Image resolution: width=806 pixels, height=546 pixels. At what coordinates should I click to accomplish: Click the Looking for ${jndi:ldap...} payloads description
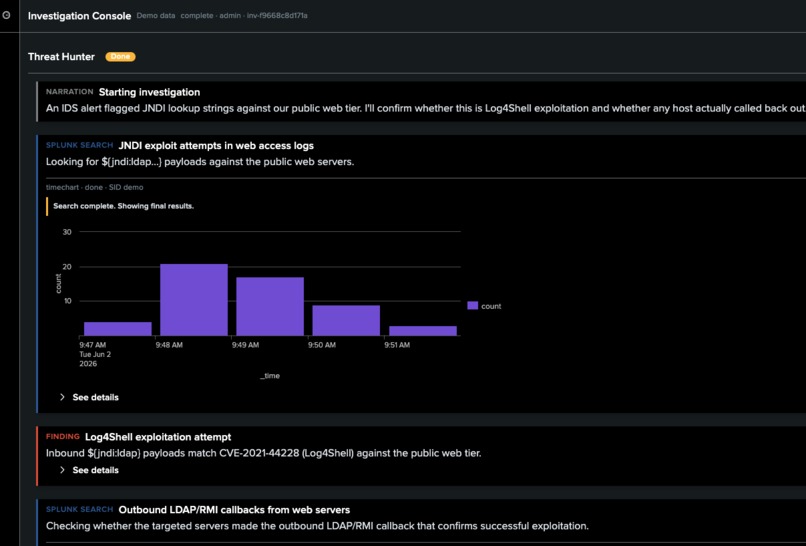coord(200,162)
